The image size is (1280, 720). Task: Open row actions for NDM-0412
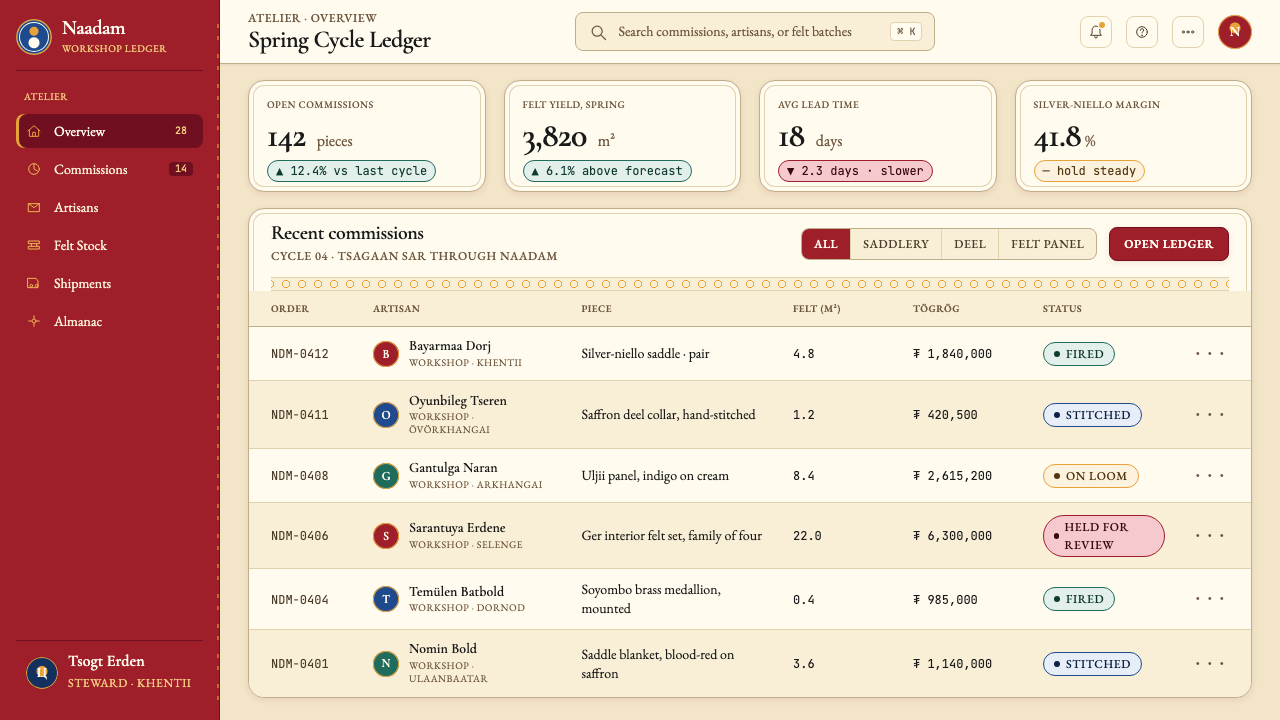pyautogui.click(x=1210, y=354)
